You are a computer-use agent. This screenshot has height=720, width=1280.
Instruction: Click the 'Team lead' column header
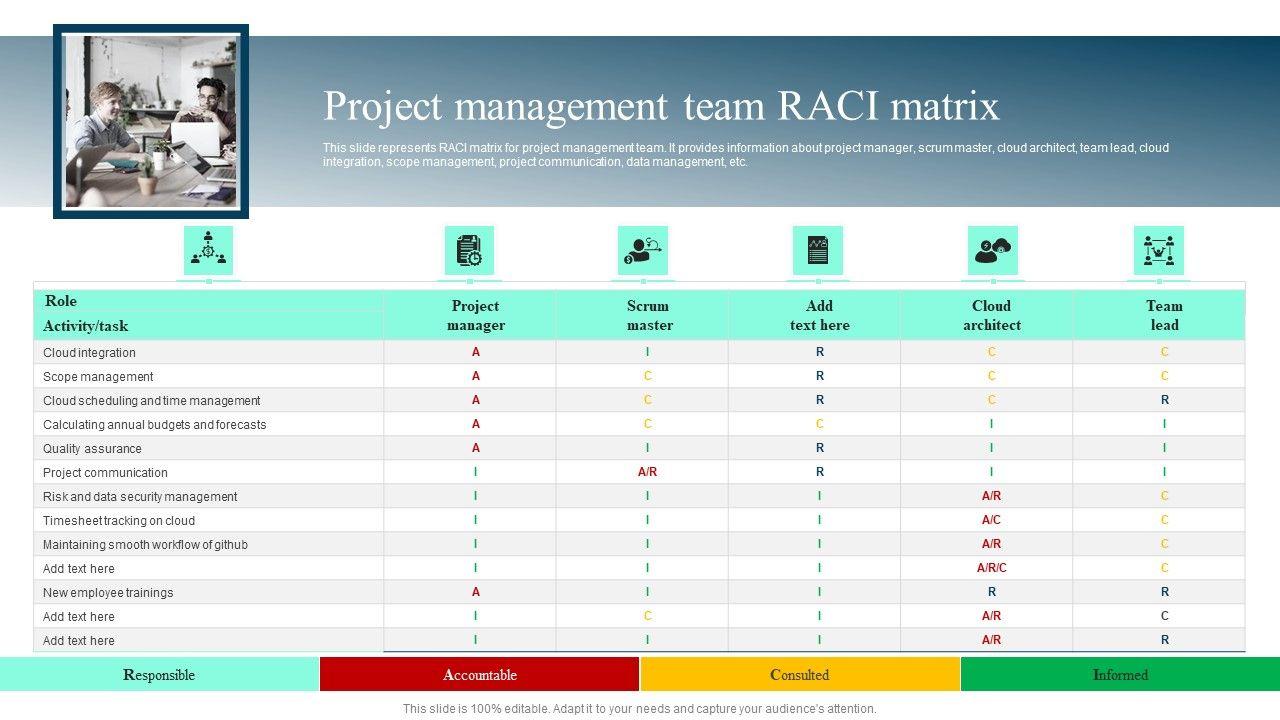click(x=1165, y=315)
